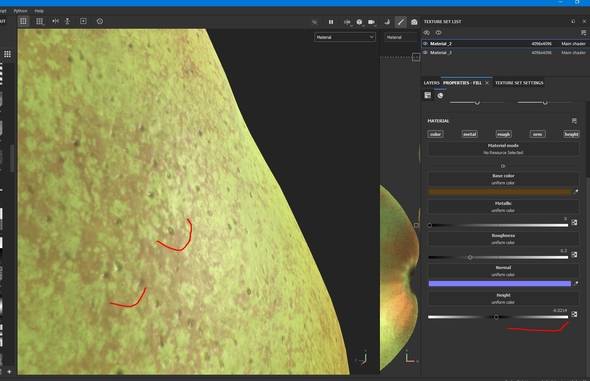
Task: Open the camera screenshot icon in the toolbar
Action: pos(414,22)
